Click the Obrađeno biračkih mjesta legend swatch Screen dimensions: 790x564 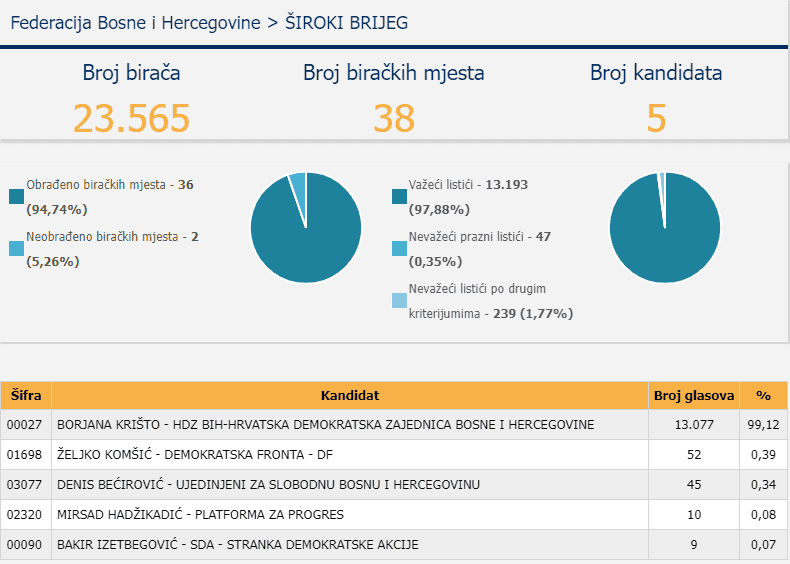pos(16,196)
